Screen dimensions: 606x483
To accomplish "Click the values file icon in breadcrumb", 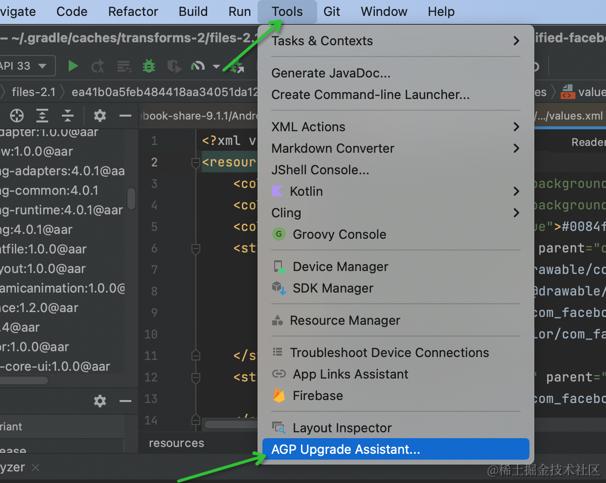I will (568, 92).
